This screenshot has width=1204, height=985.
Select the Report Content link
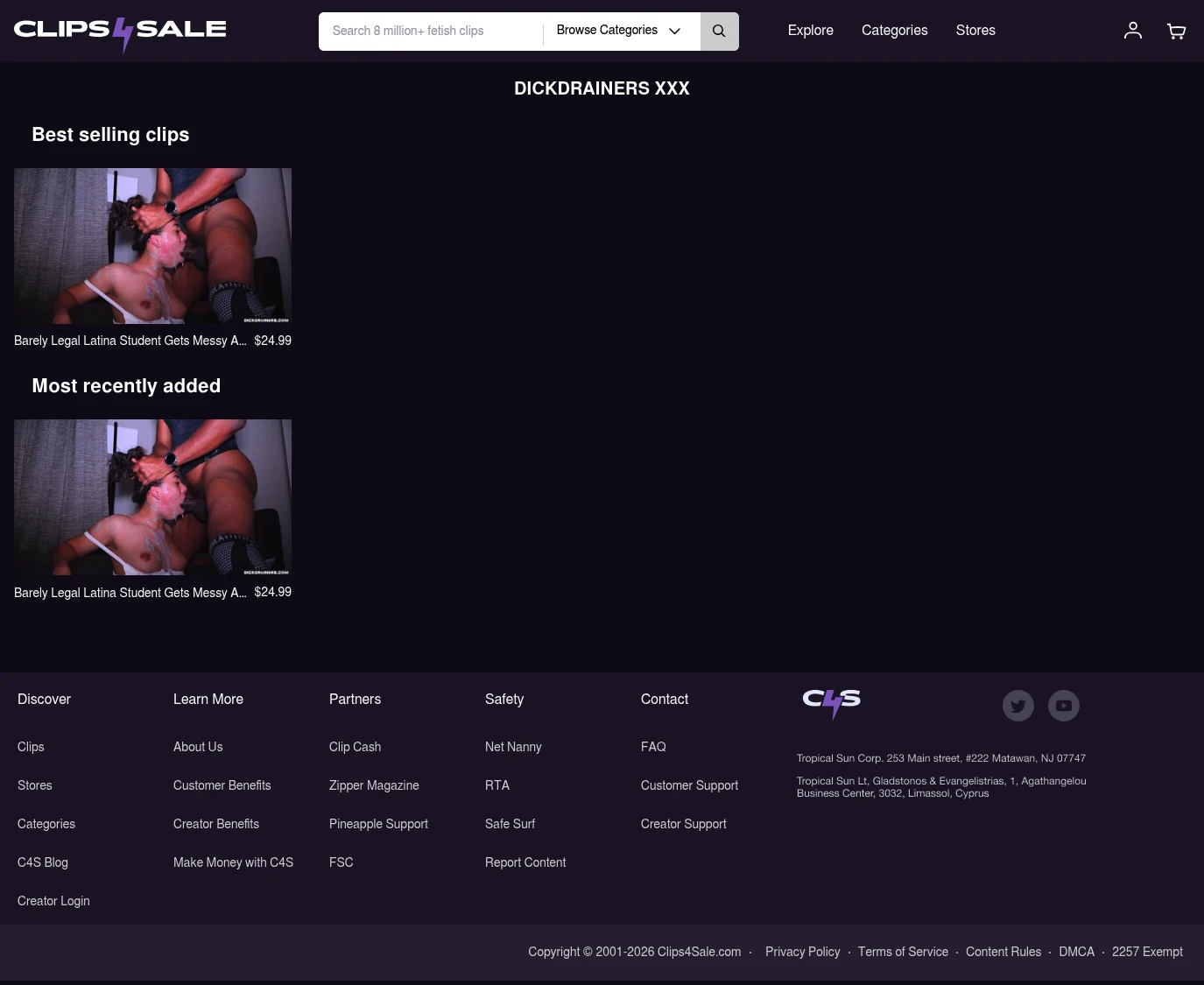(x=525, y=862)
